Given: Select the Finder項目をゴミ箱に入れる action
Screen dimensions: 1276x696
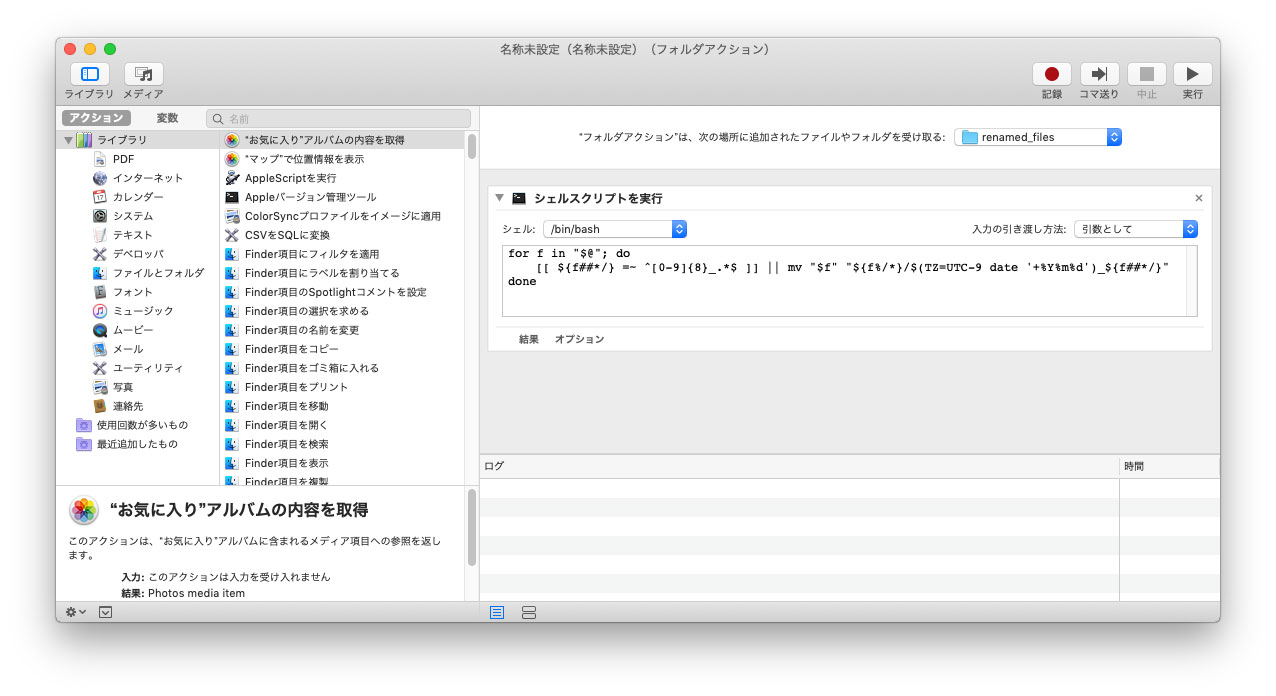Looking at the screenshot, I should point(342,368).
